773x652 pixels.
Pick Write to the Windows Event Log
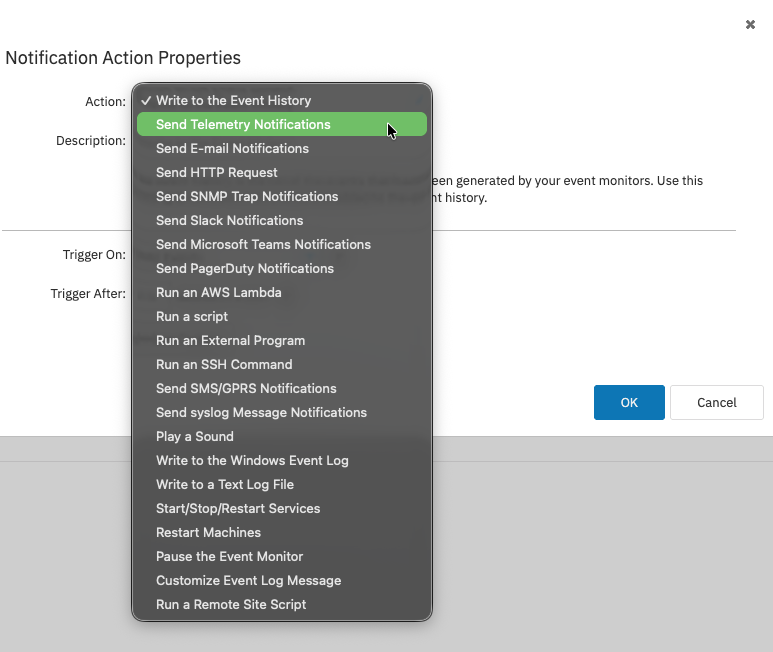coord(252,461)
